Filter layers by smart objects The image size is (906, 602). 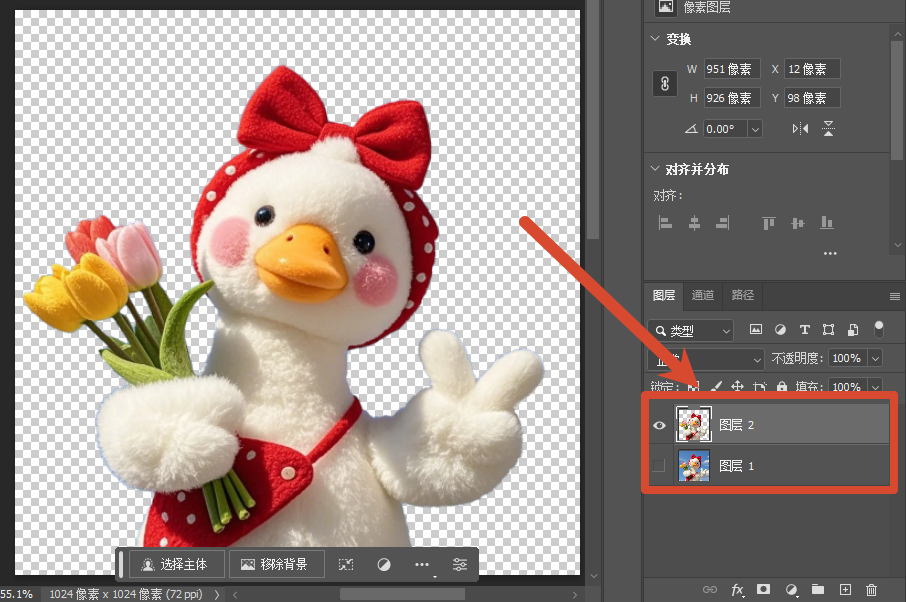[x=853, y=329]
